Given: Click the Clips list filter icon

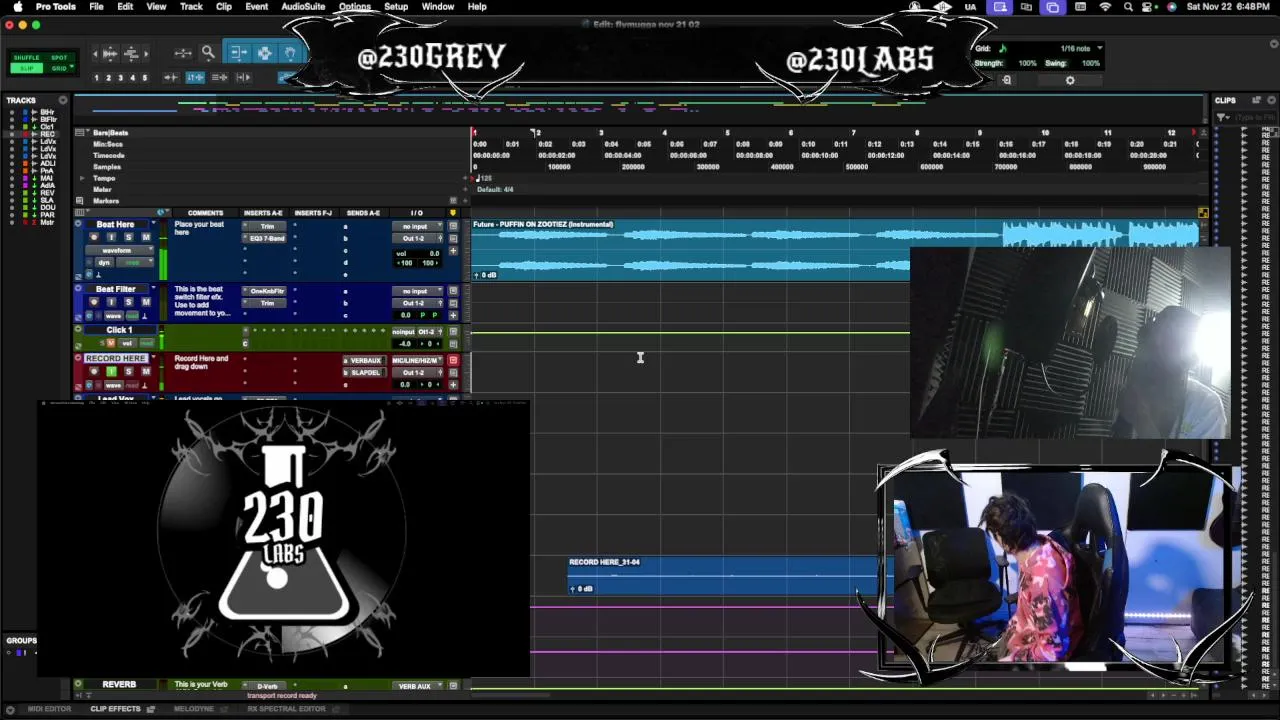Looking at the screenshot, I should coord(1223,118).
